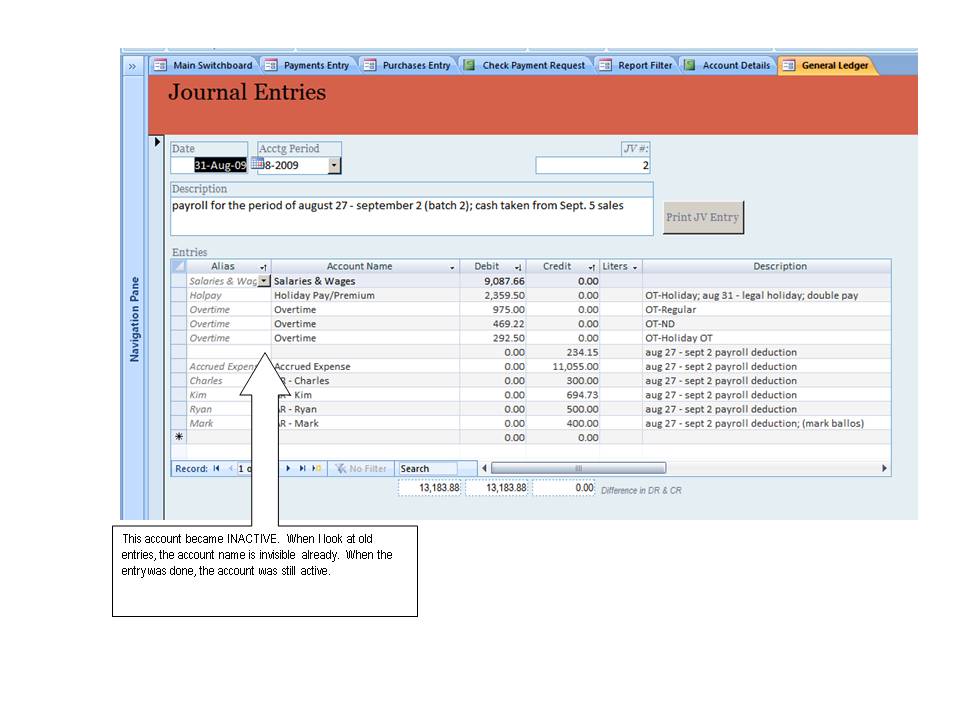Click the JV # input field

(x=593, y=165)
